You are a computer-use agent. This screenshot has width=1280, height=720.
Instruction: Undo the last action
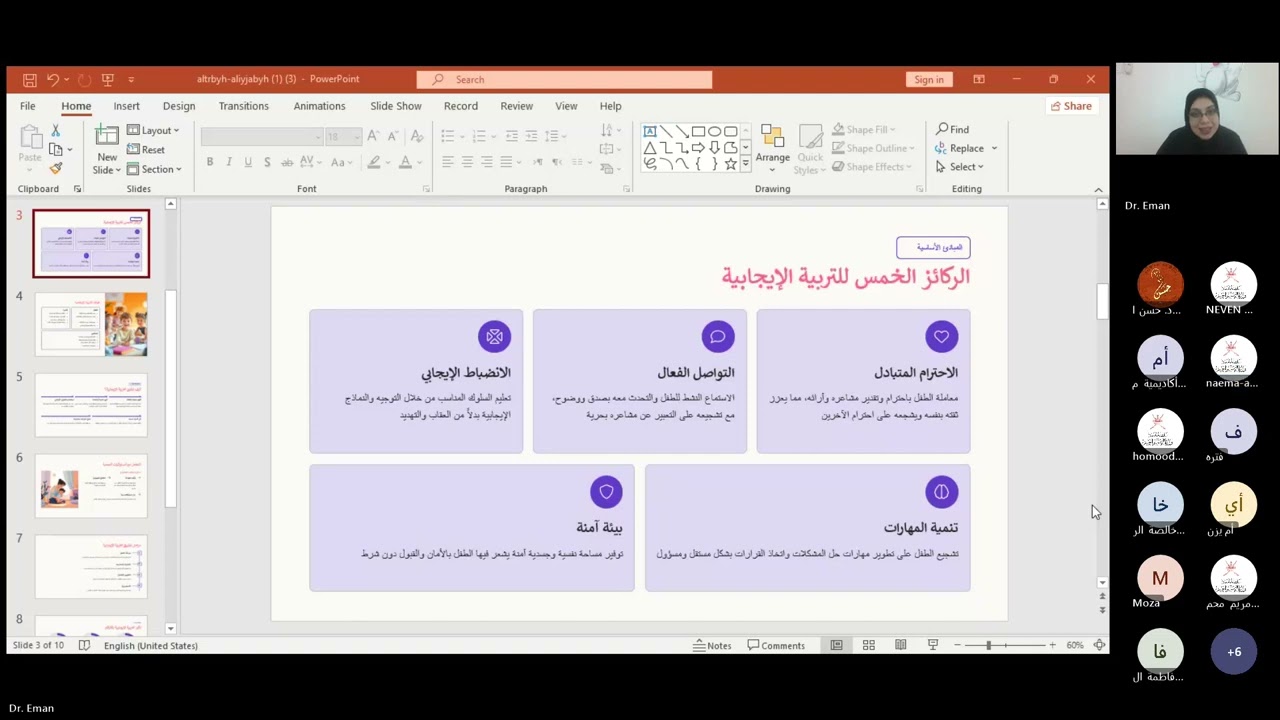pos(52,80)
